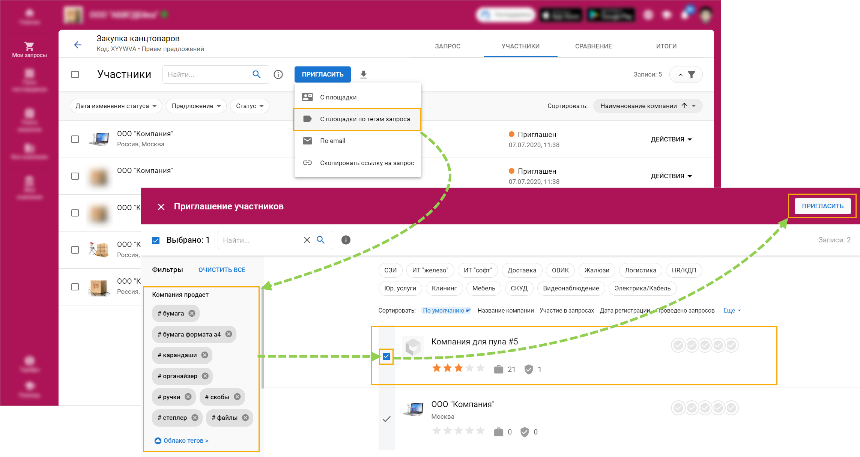This screenshot has width=860, height=457.
Task: Remove the '# карандаши' tag chip
Action: [205, 355]
